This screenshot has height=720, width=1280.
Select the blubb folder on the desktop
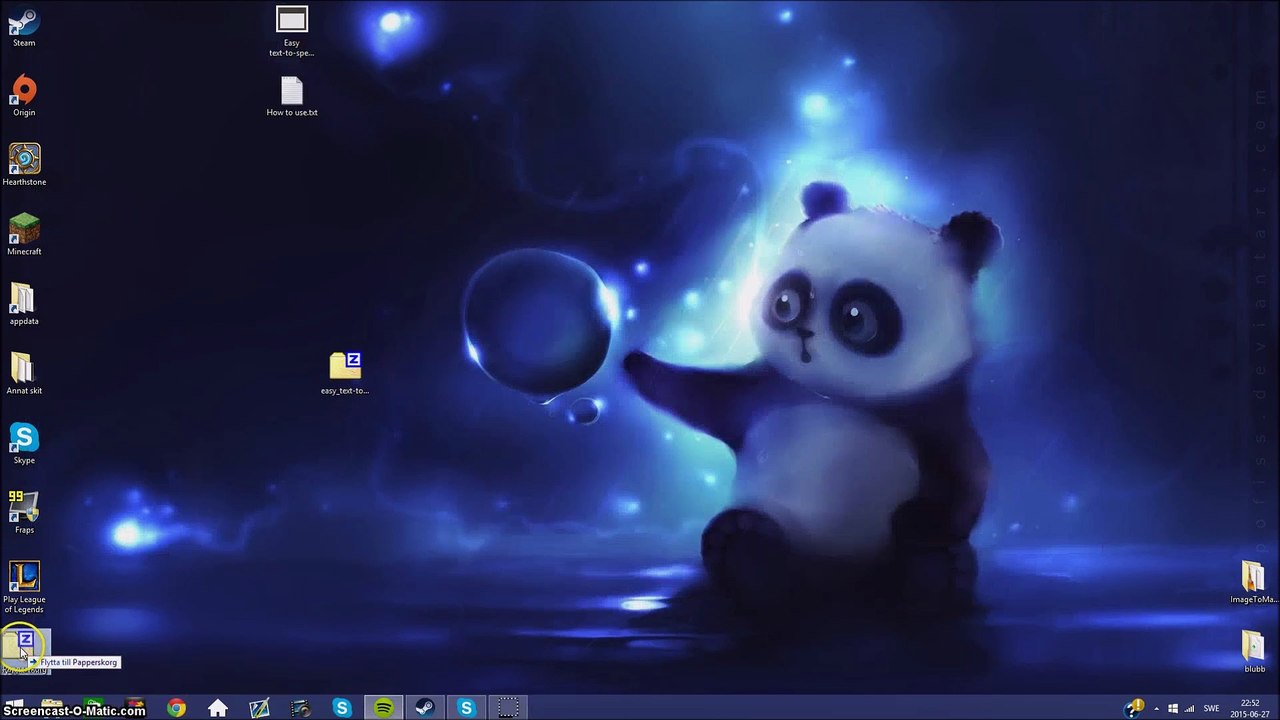[x=1254, y=652]
